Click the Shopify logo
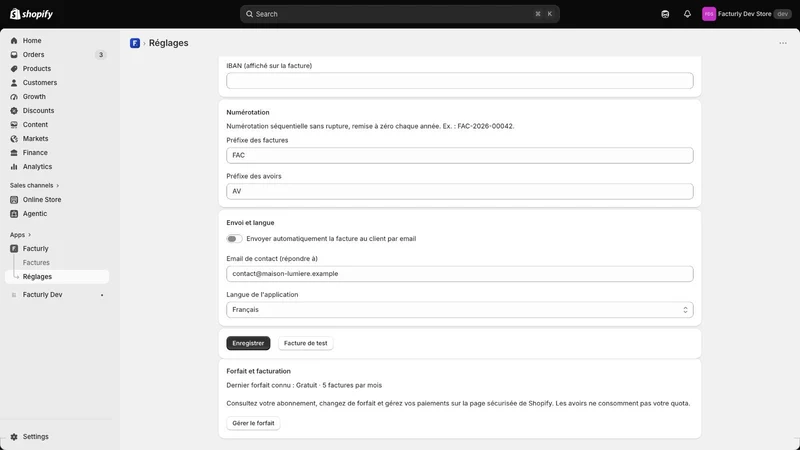800x450 pixels. point(31,14)
